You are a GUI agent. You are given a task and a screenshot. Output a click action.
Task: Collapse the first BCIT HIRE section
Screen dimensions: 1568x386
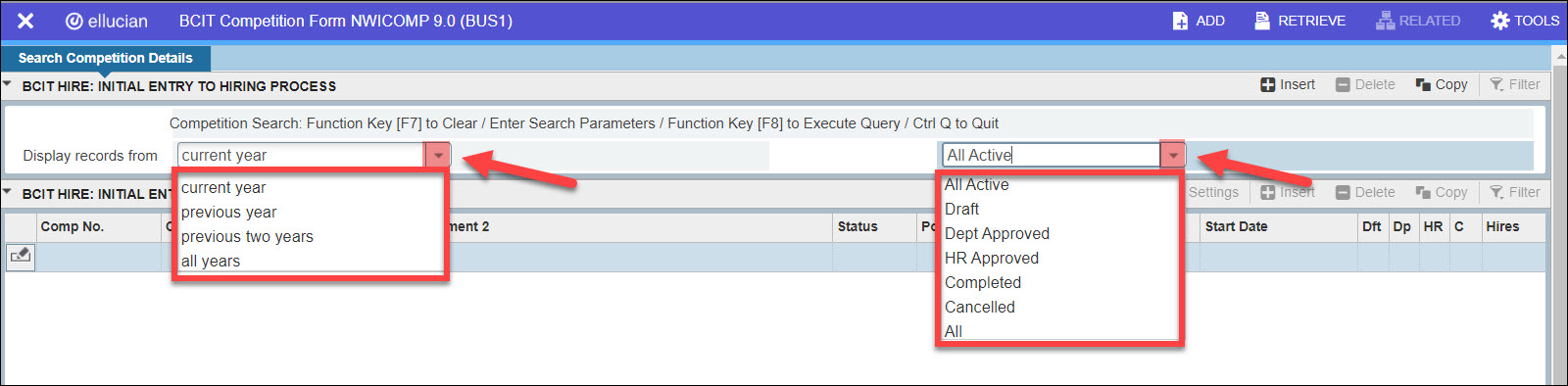coord(8,85)
